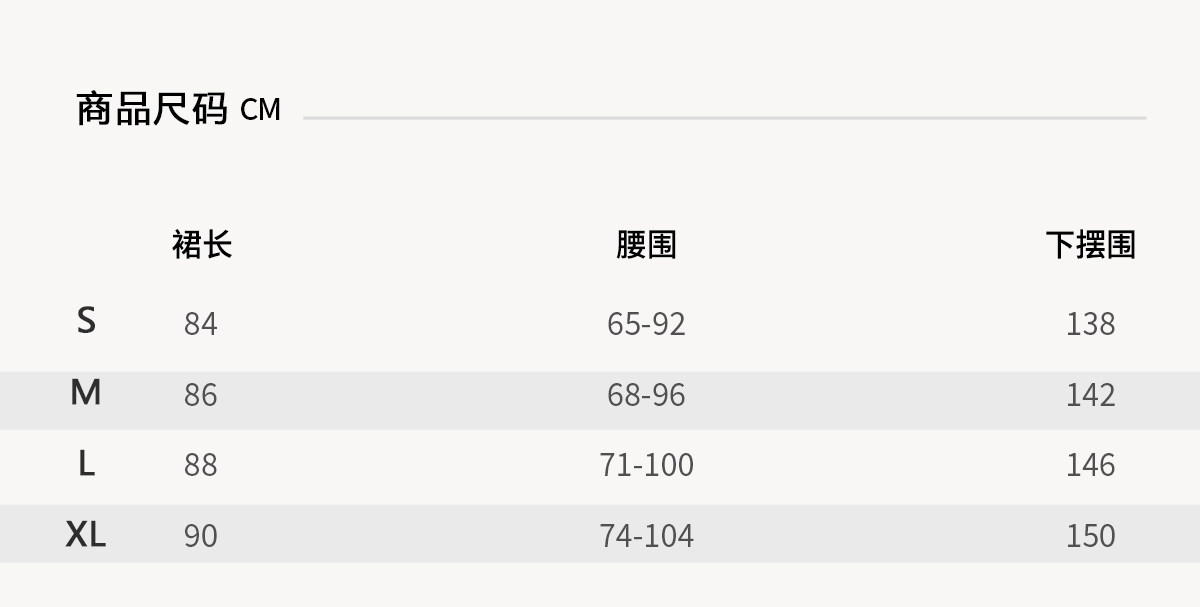Pick the L size row label
The width and height of the screenshot is (1200, 607).
click(x=87, y=464)
